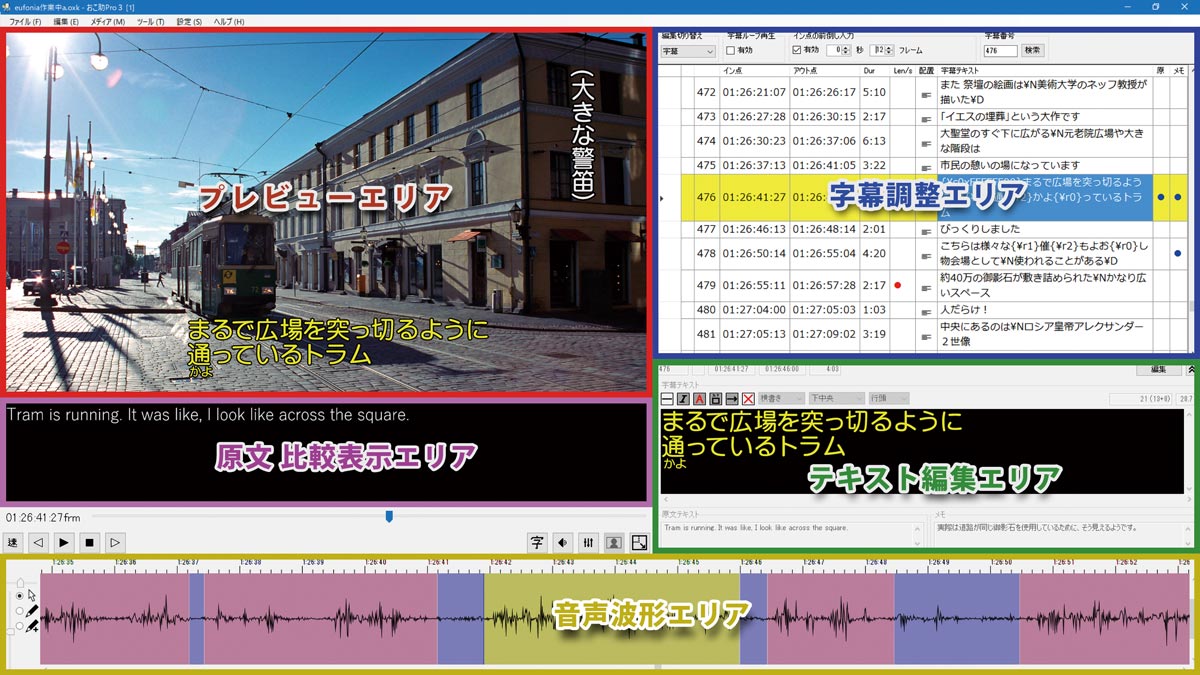This screenshot has height=675, width=1200.
Task: Clear subtitle text with the X icon
Action: [x=749, y=399]
